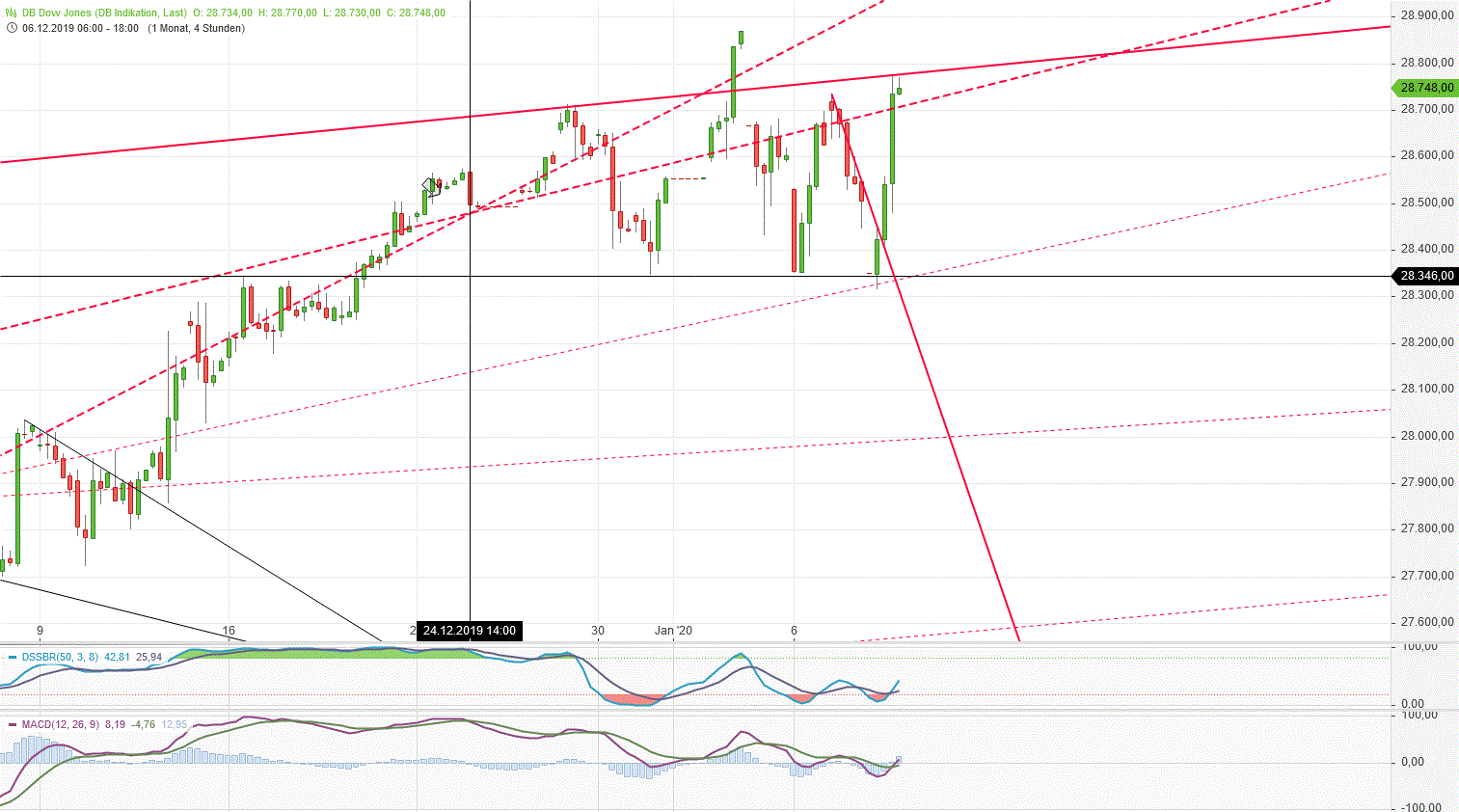The height and width of the screenshot is (812, 1459).
Task: Toggle visibility of the MACD(12, 26, 9) indicator
Action: [x=64, y=724]
